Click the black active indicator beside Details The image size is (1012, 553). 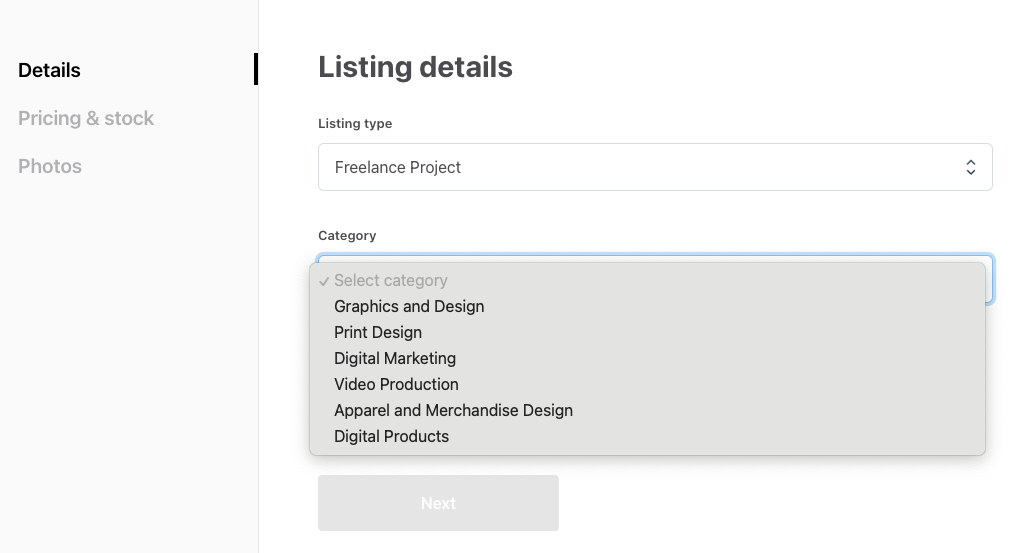[256, 69]
